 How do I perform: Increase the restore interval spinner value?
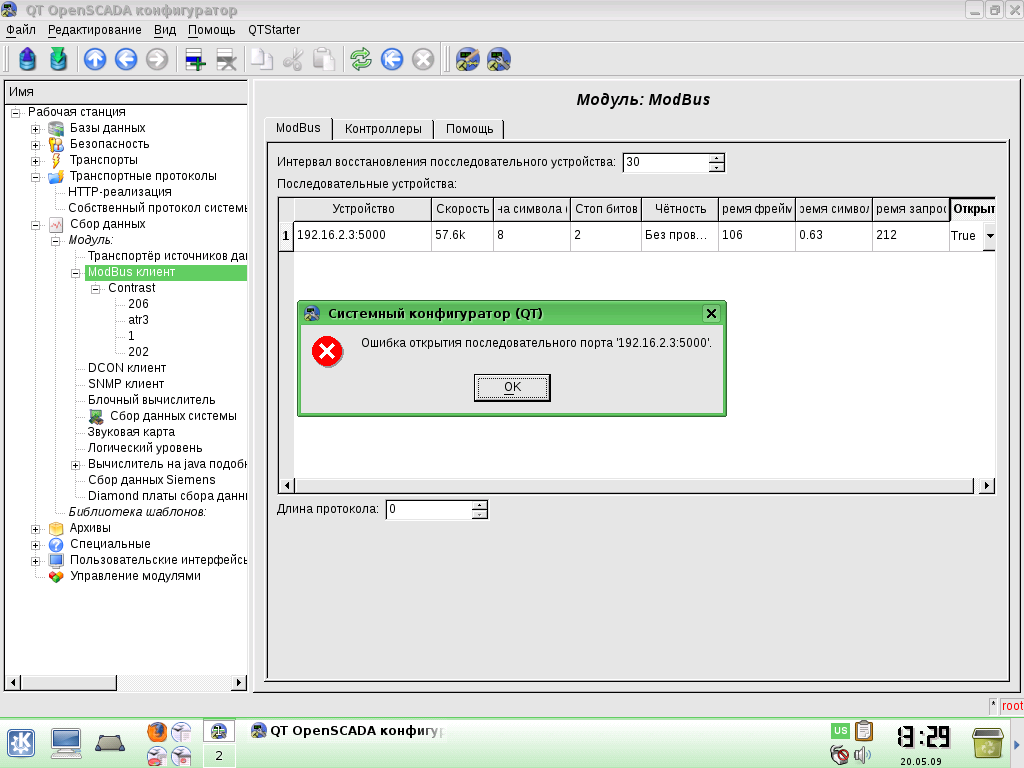coord(716,157)
